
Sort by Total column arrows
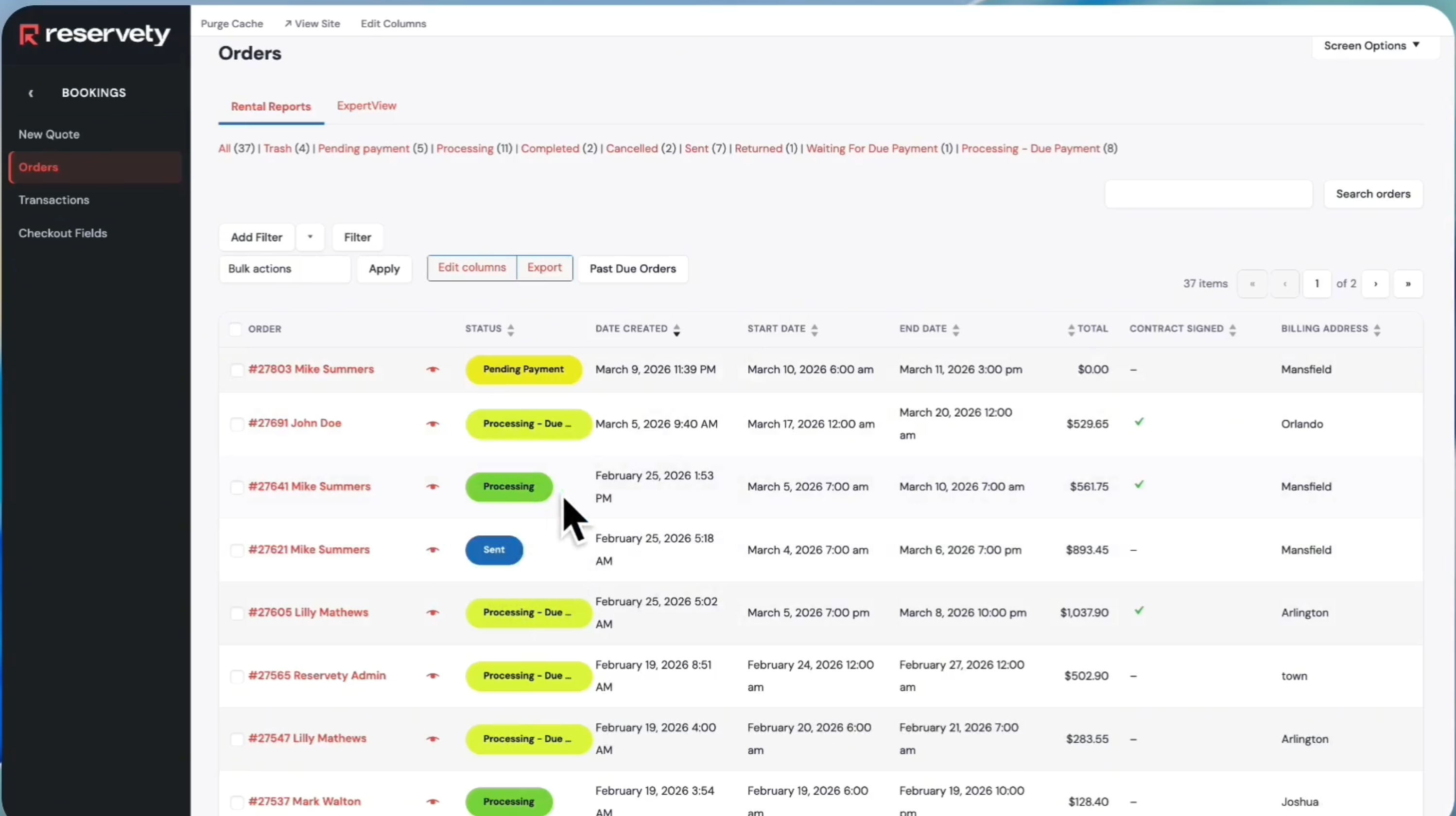(1071, 330)
